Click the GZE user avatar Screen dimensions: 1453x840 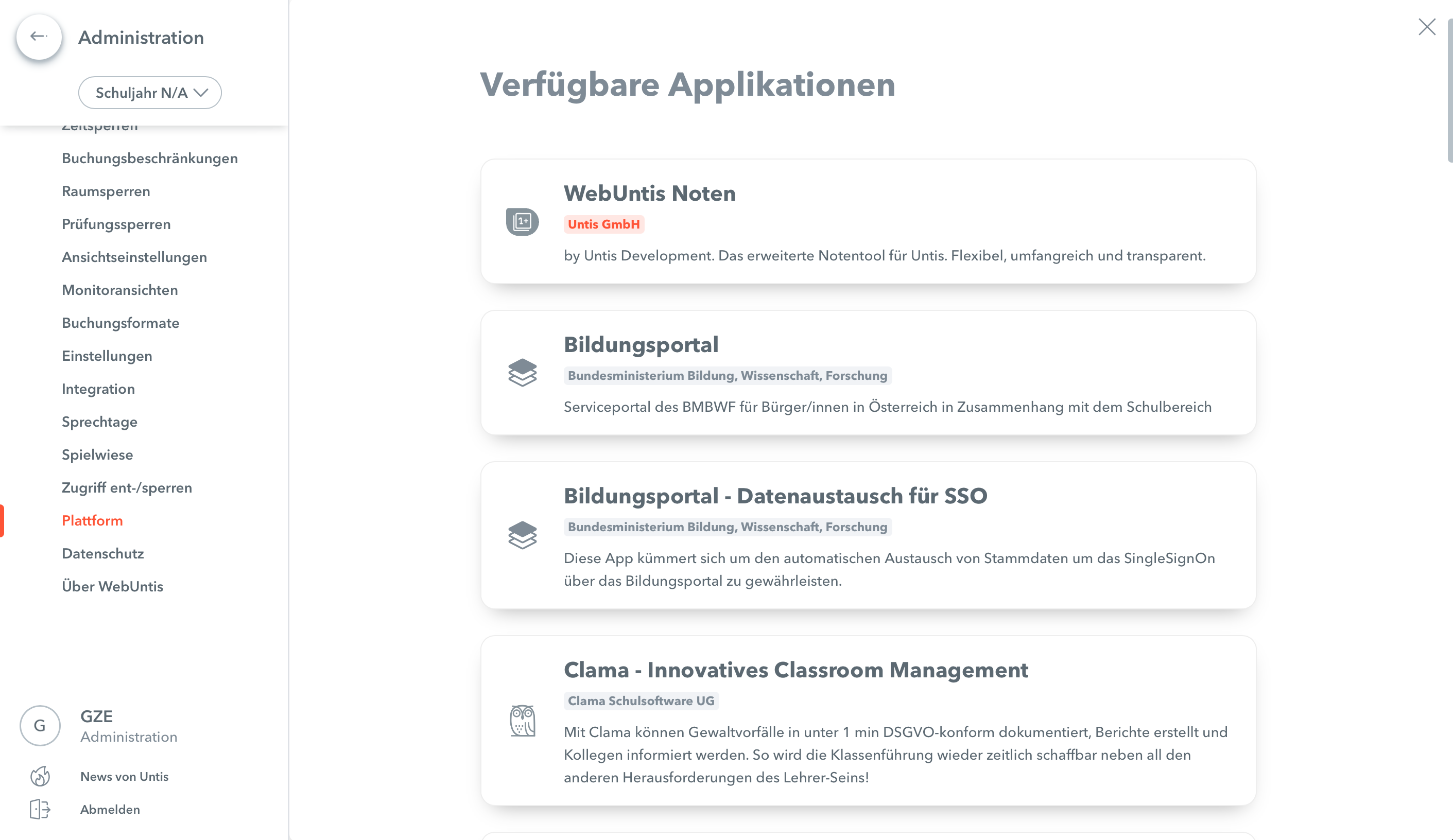[40, 725]
